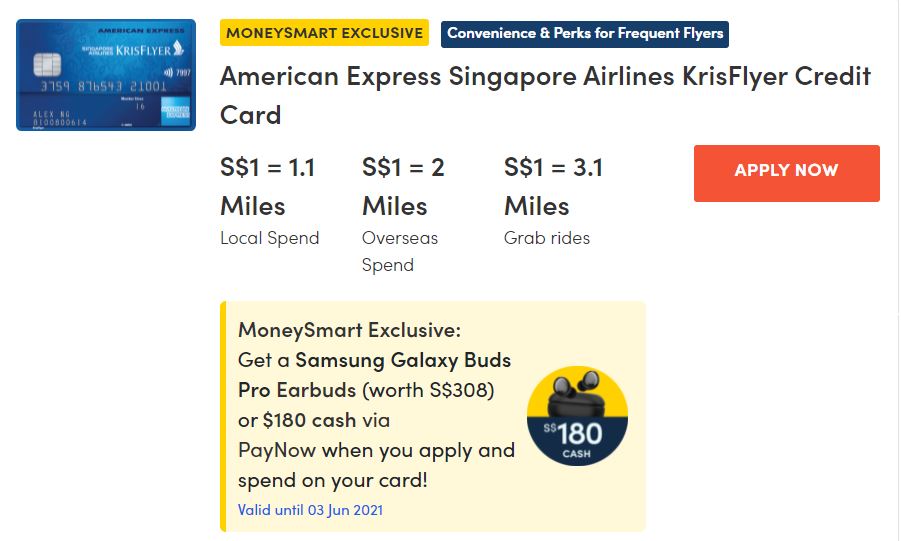Screen dimensions: 901x541
Task: Click the KrisFlyer logo on the card image
Action: pos(143,49)
